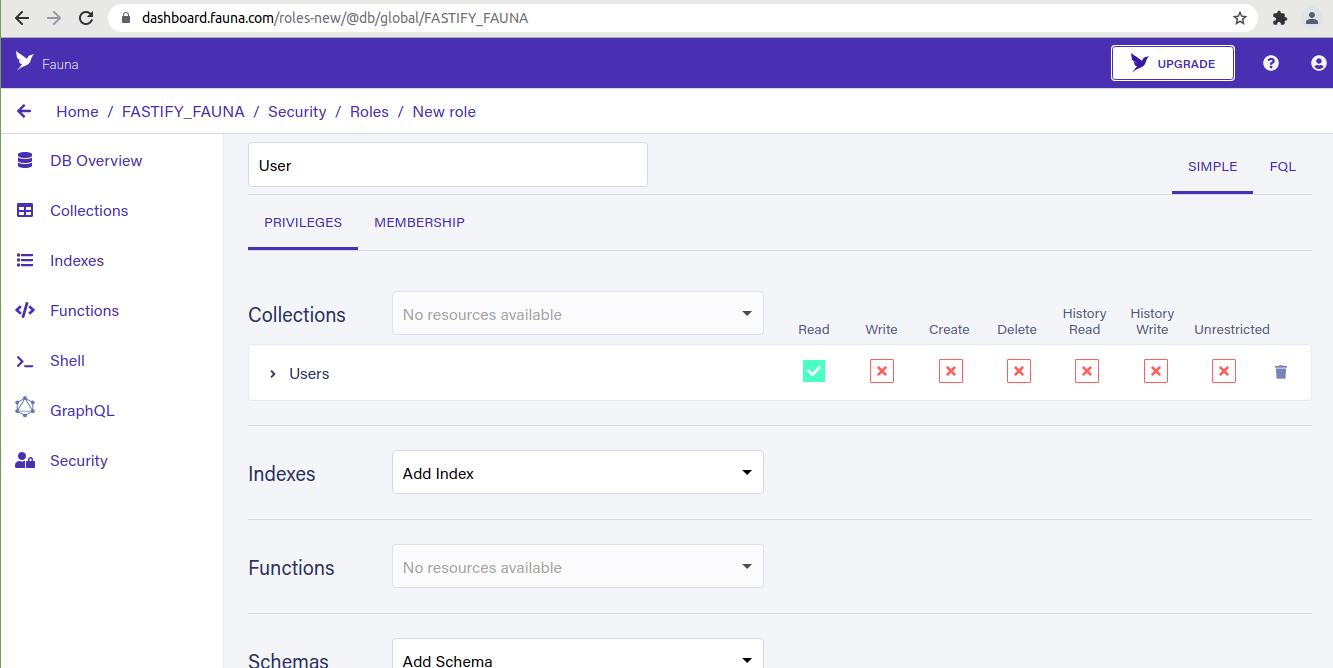Click the browser address bar URL
Viewport: 1333px width, 668px height.
(x=335, y=18)
